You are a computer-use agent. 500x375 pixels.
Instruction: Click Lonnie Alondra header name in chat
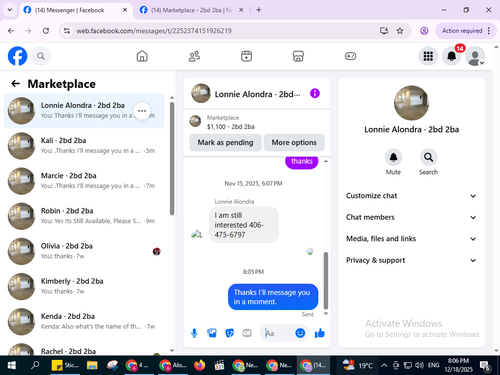pyautogui.click(x=257, y=94)
